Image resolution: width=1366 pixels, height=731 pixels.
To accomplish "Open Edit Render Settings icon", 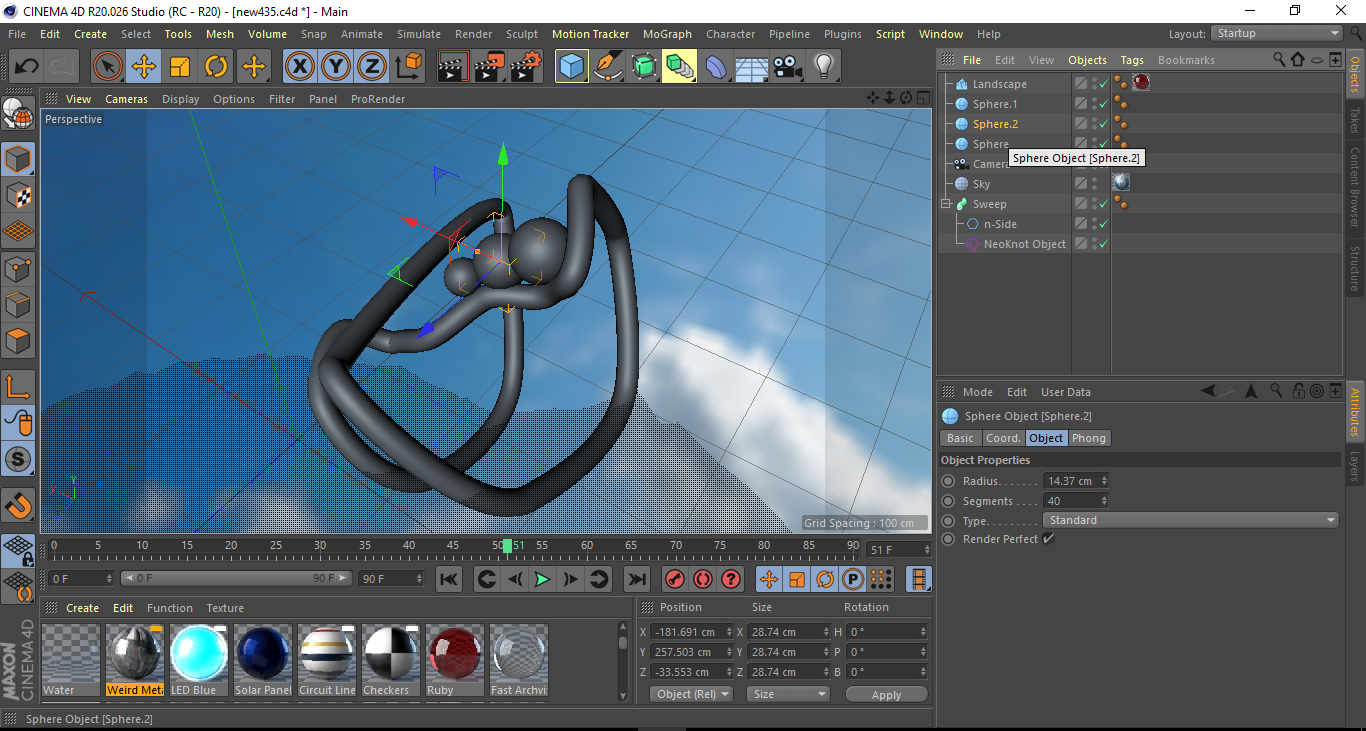I will (525, 67).
